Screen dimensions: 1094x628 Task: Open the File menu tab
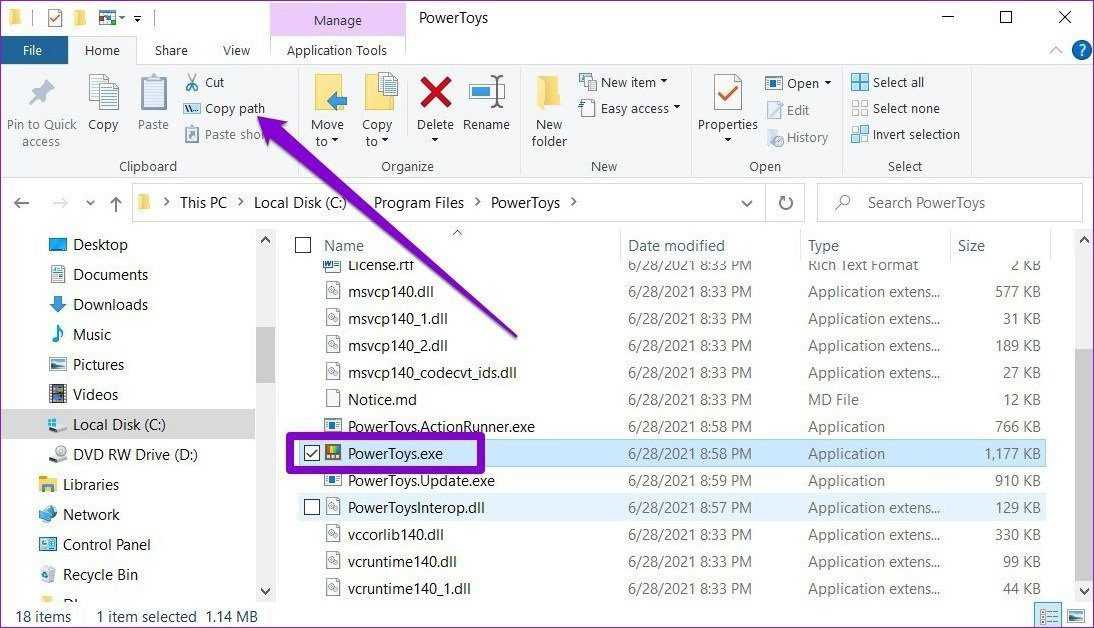33,50
